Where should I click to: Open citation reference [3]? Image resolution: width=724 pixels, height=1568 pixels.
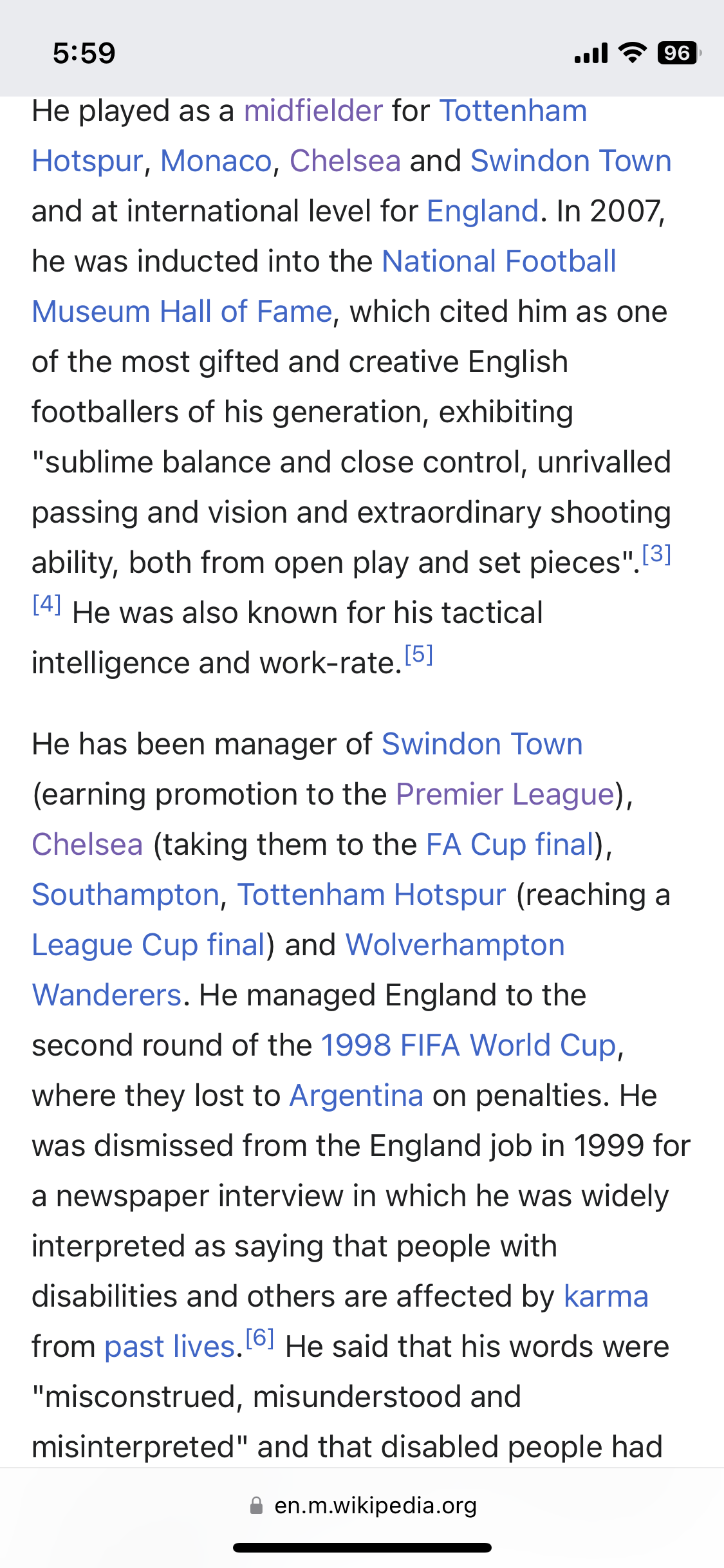[657, 554]
